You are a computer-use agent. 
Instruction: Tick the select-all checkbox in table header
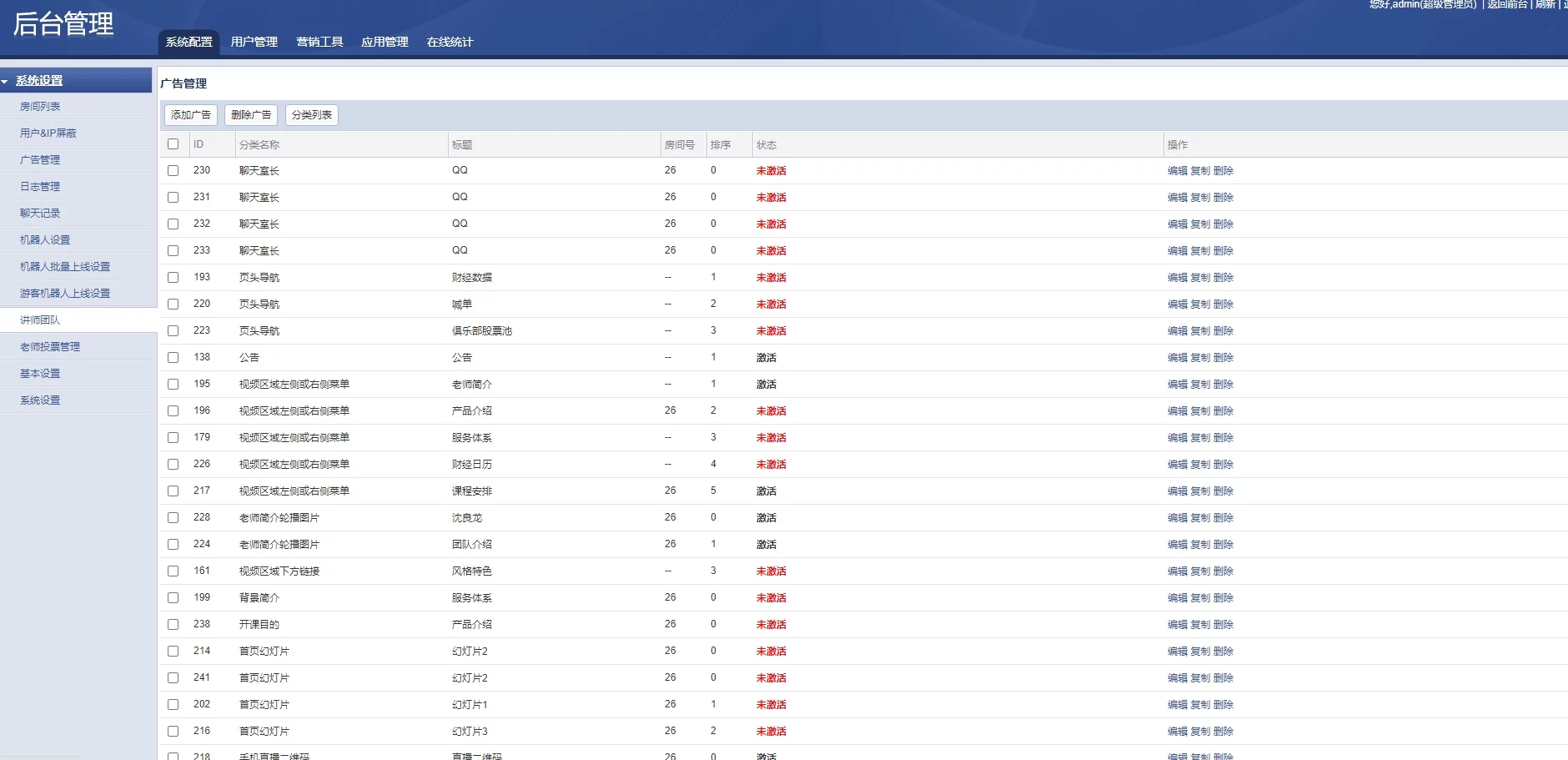173,144
